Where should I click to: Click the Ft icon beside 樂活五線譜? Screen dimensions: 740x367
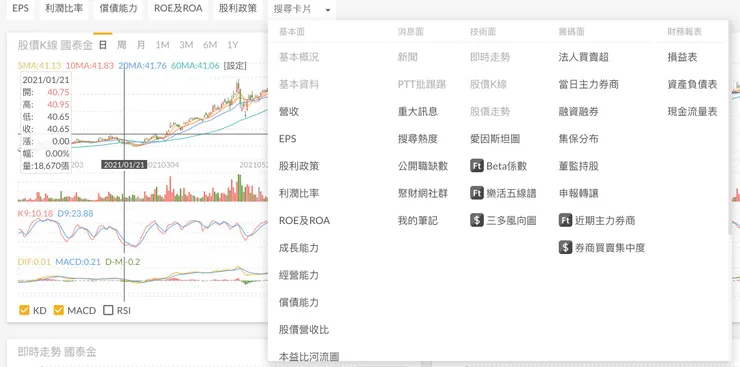[x=477, y=193]
